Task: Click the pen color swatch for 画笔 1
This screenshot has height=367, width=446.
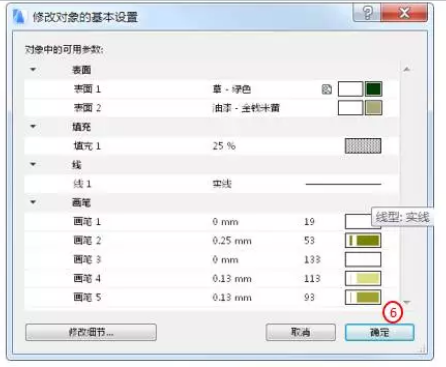Action: pos(358,222)
